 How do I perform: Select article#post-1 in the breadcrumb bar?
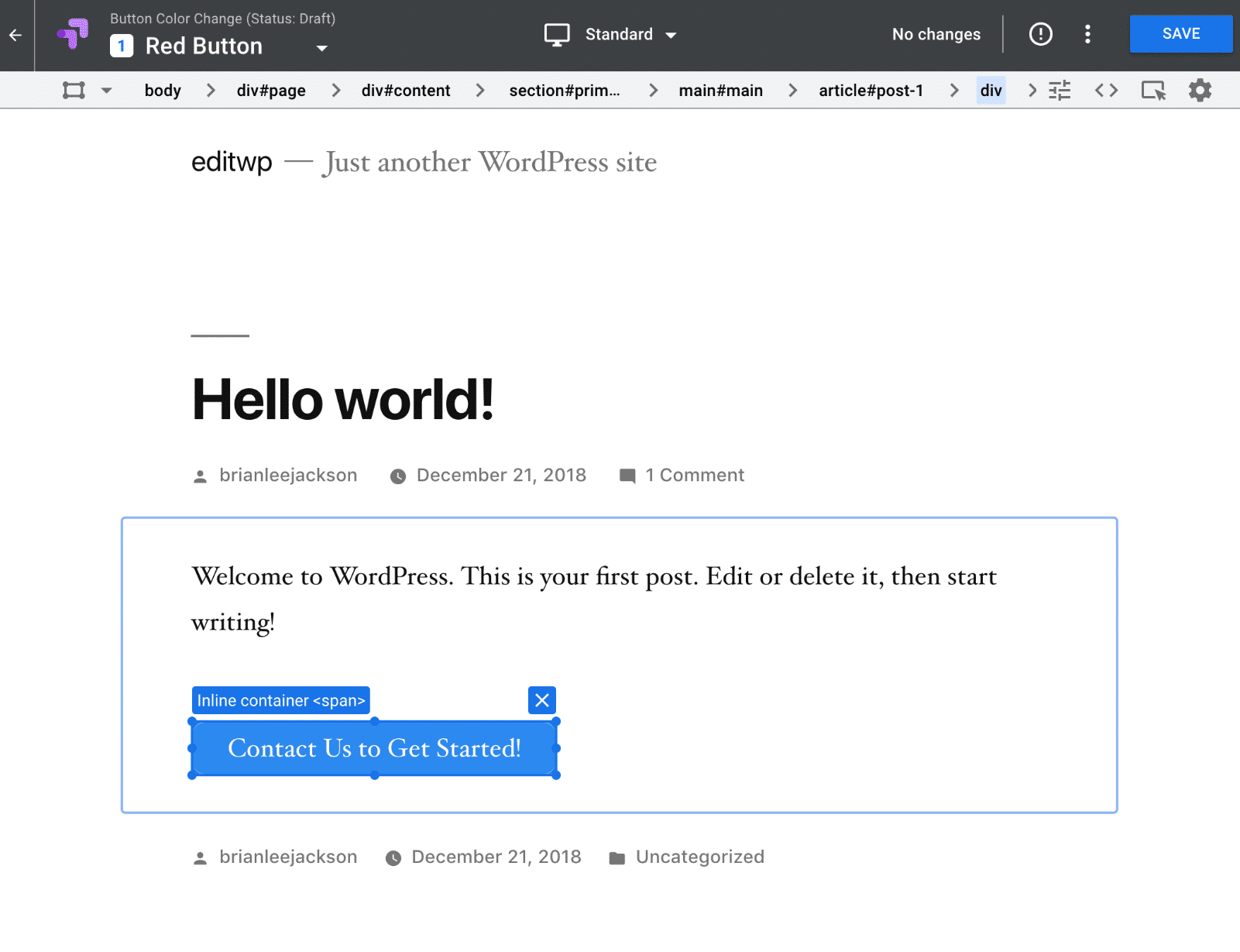[871, 90]
